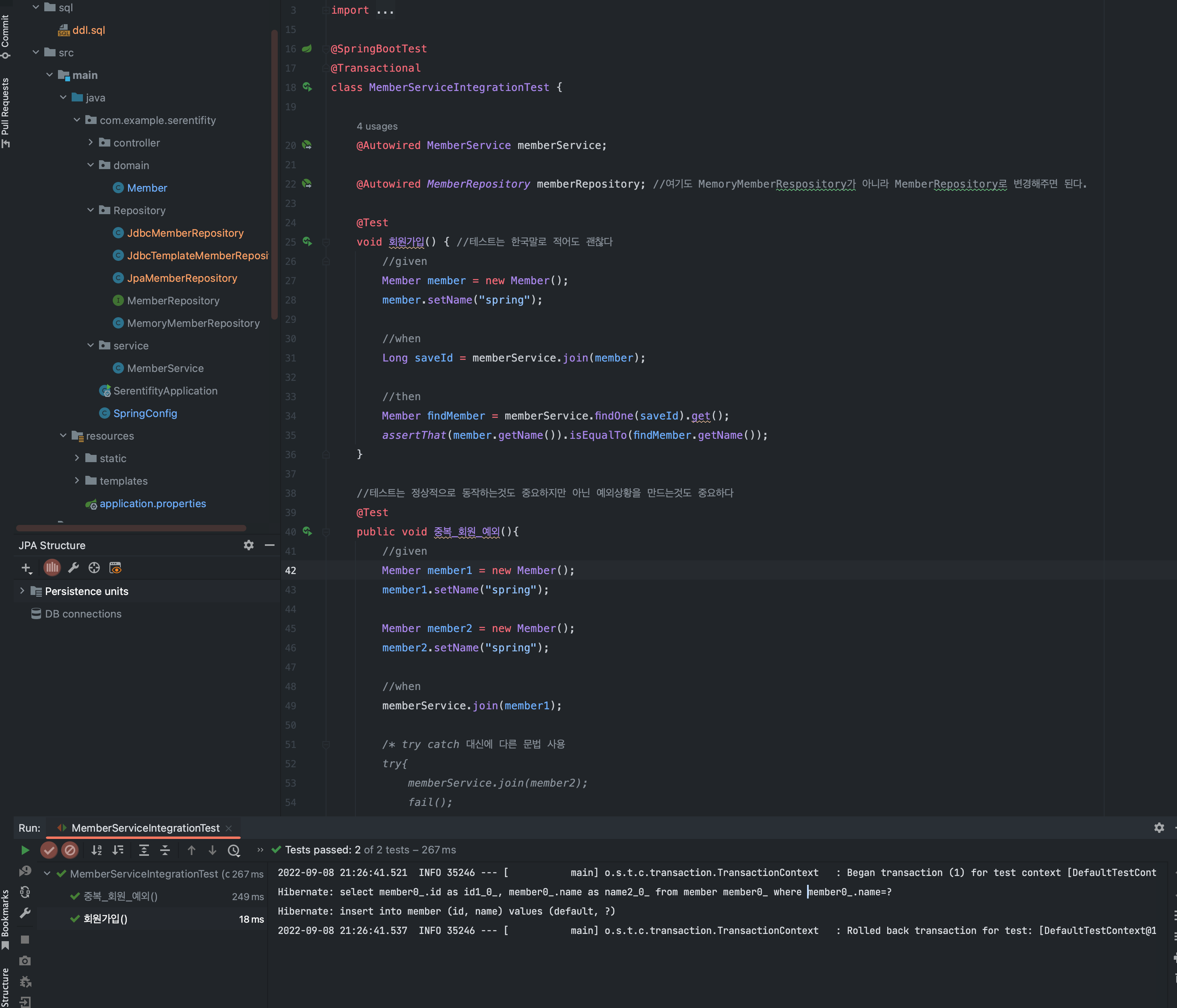Image resolution: width=1177 pixels, height=1008 pixels.
Task: Open SerentifityApplication class
Action: click(x=165, y=390)
